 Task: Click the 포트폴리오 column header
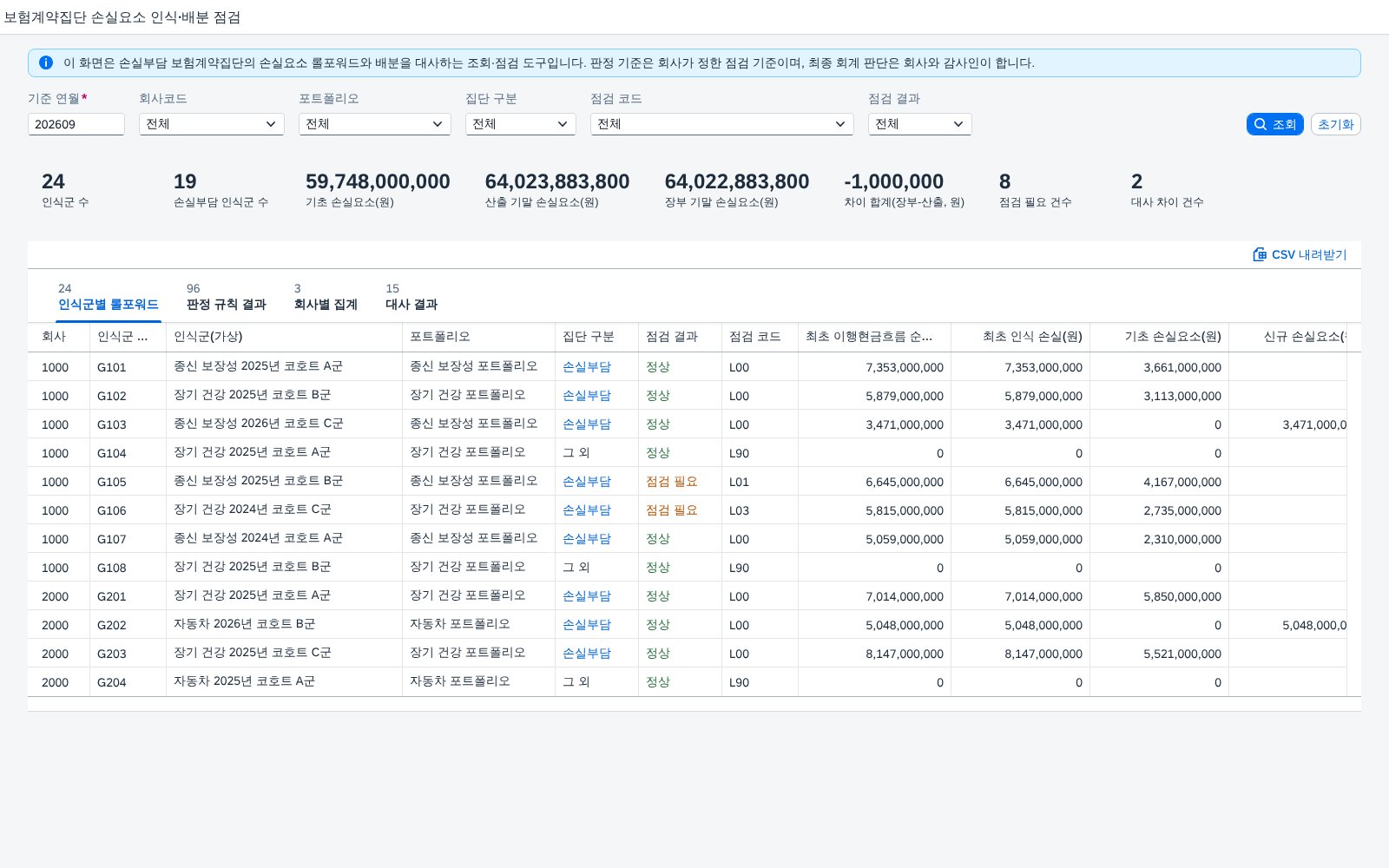point(479,337)
